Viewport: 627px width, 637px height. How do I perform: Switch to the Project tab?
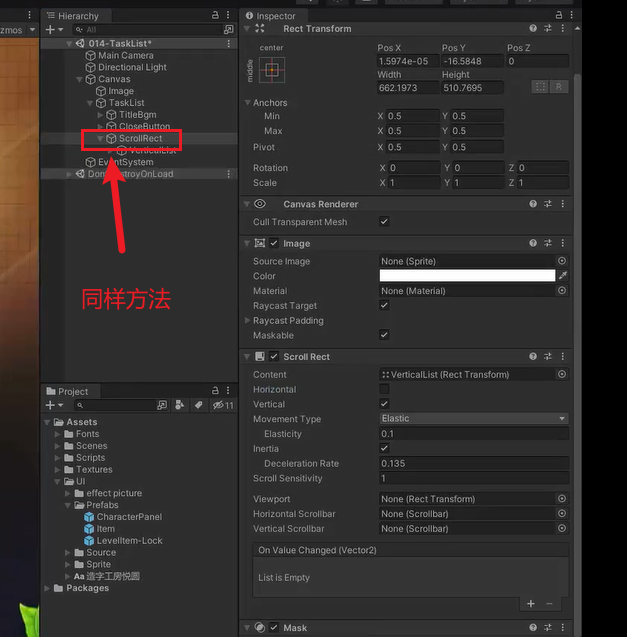(72, 391)
